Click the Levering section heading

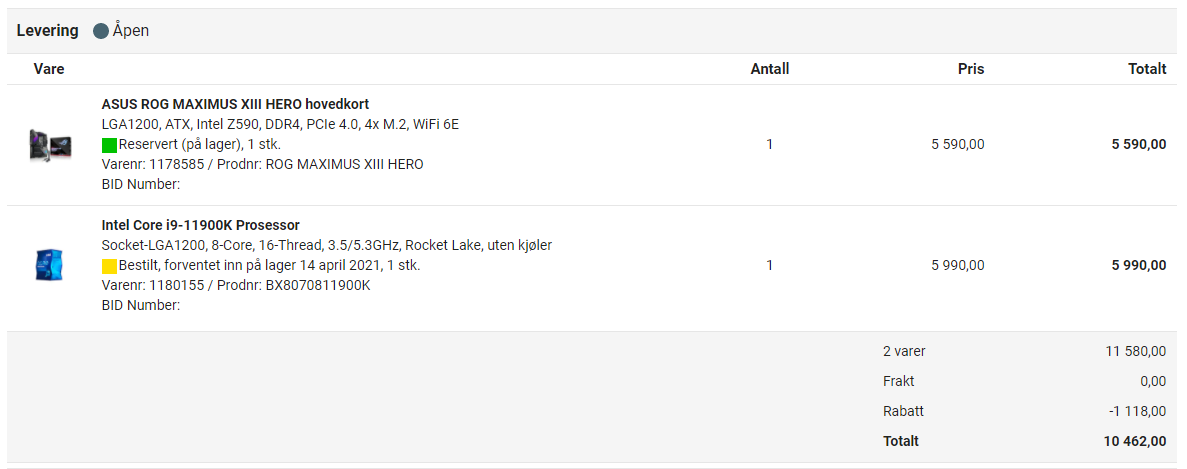pos(48,31)
